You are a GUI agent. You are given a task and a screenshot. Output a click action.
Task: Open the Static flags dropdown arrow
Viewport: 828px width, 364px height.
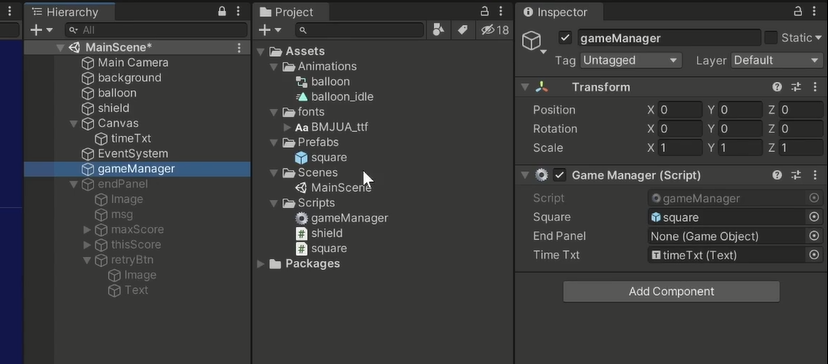click(x=818, y=38)
